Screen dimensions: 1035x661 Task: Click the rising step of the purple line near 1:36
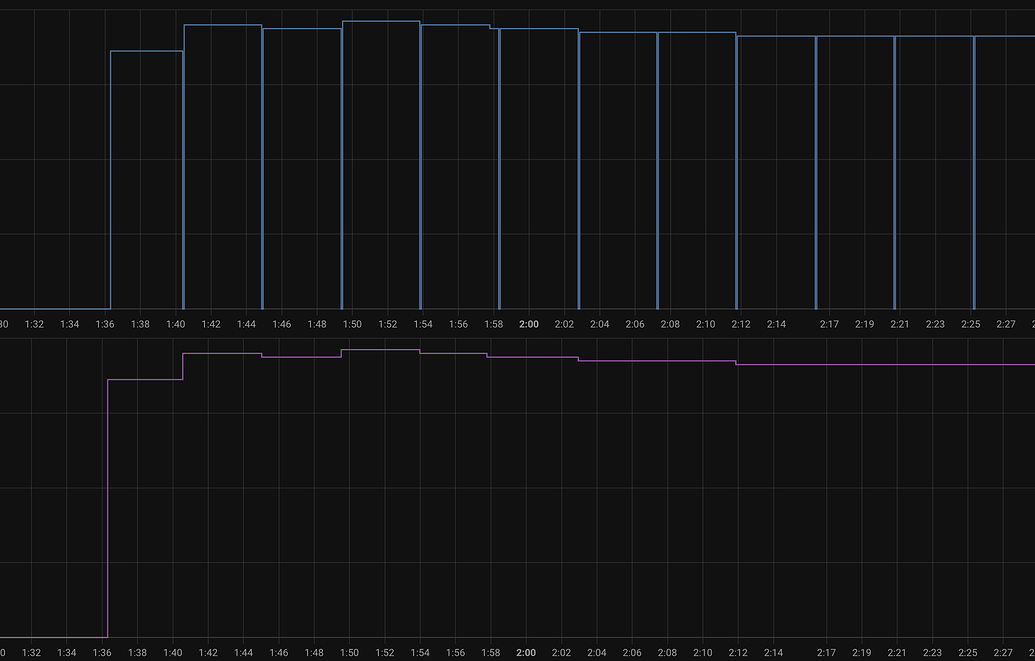(106, 500)
